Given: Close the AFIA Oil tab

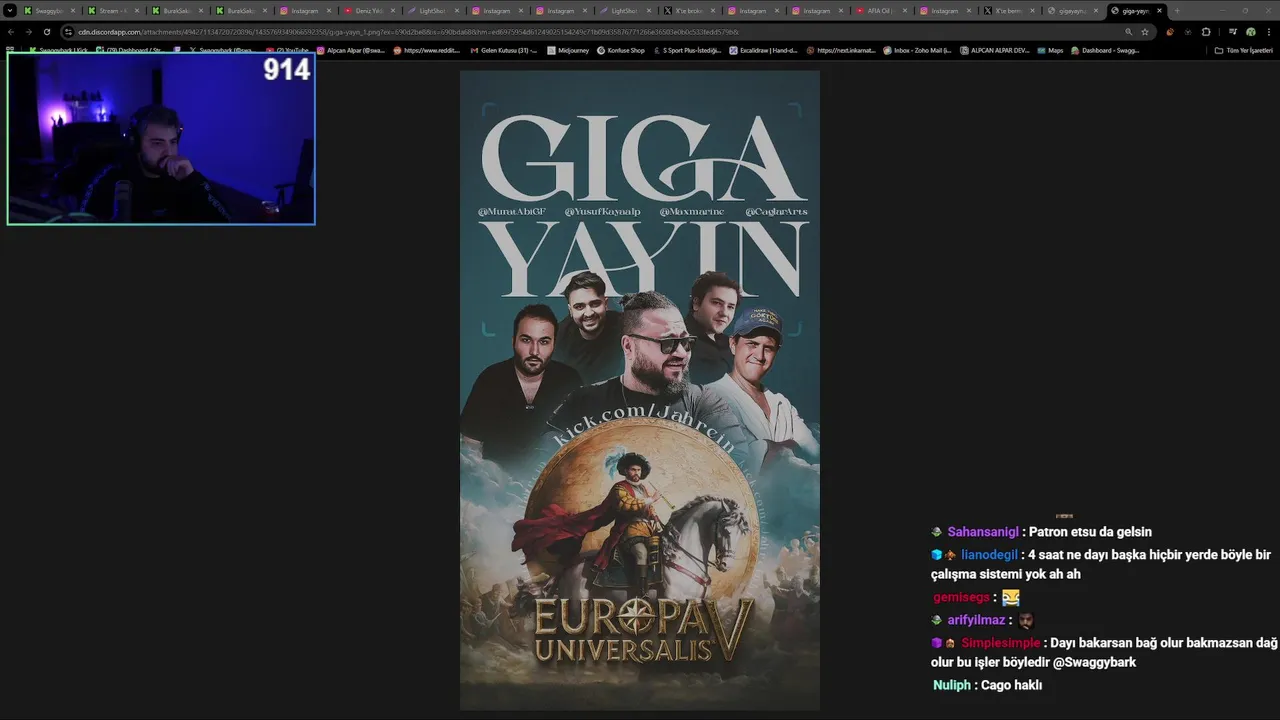Looking at the screenshot, I should 905,10.
